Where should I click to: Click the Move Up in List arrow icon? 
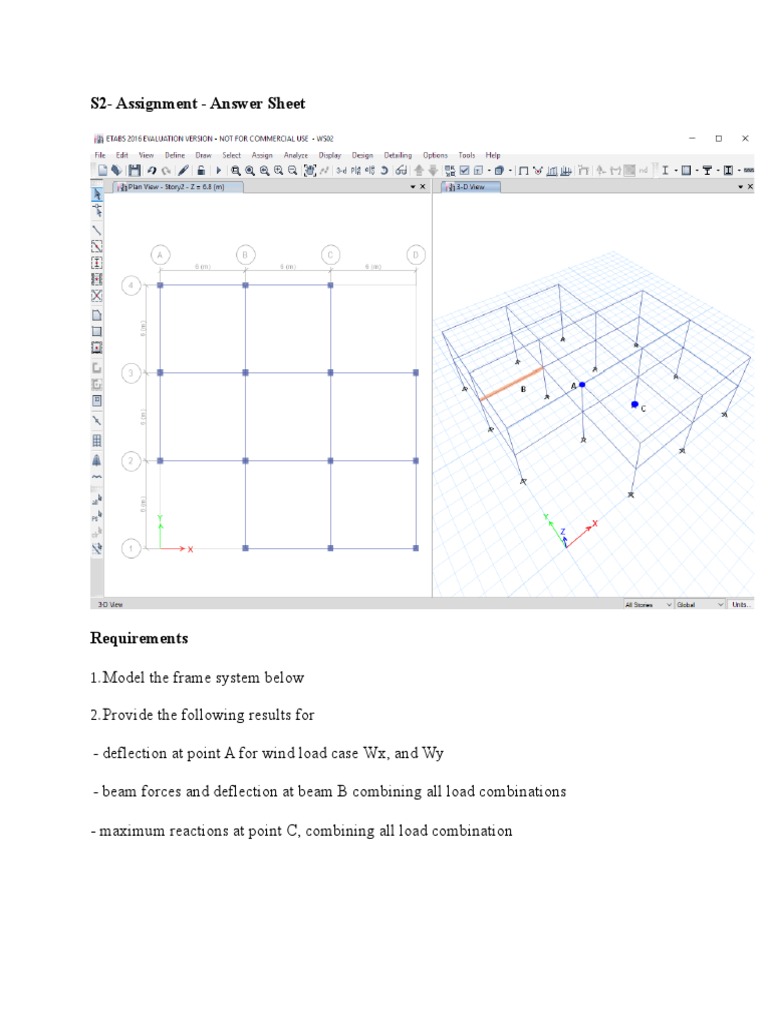(419, 170)
